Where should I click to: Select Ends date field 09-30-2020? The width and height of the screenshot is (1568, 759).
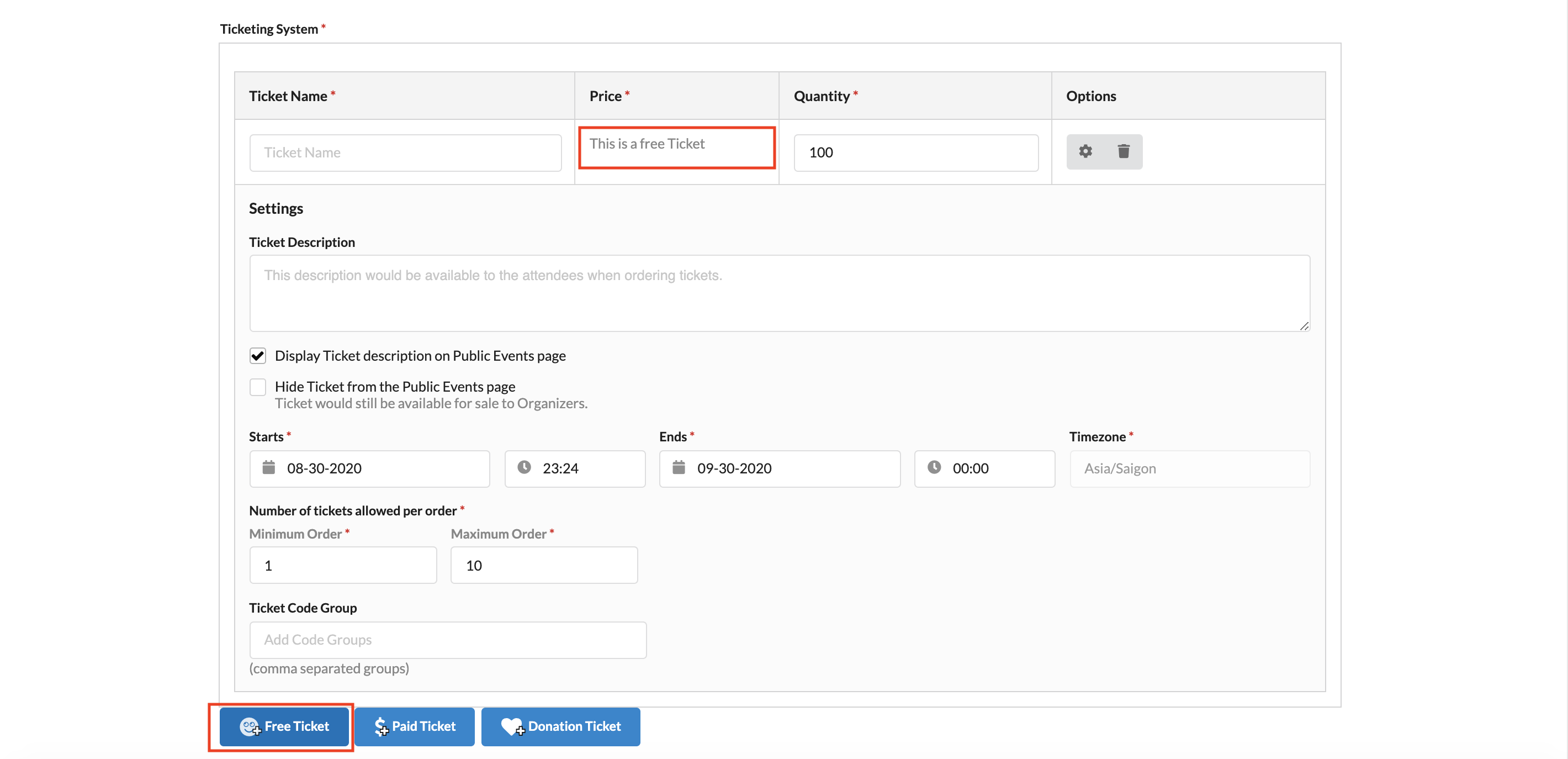coord(780,468)
